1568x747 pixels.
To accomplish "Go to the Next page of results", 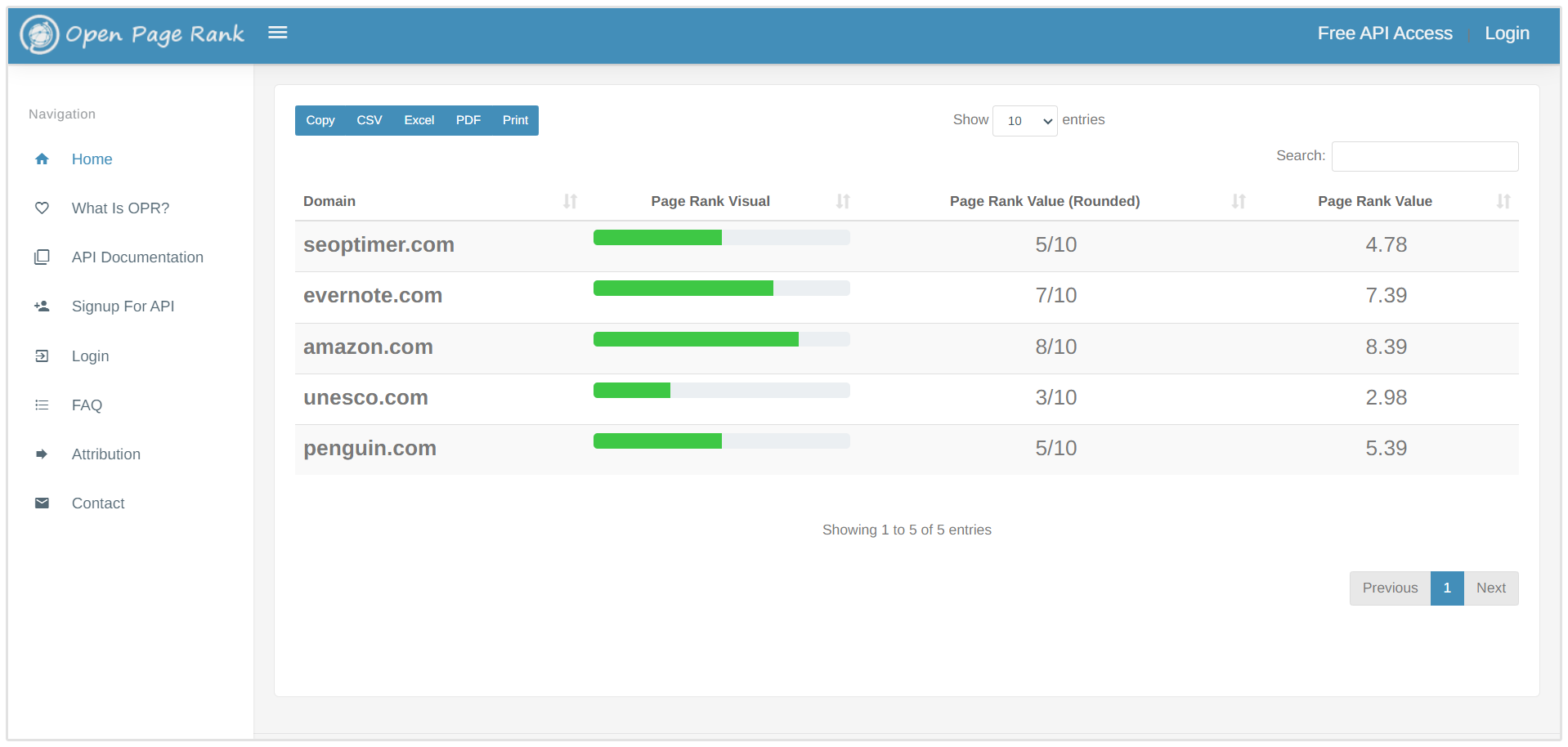I will click(1490, 588).
